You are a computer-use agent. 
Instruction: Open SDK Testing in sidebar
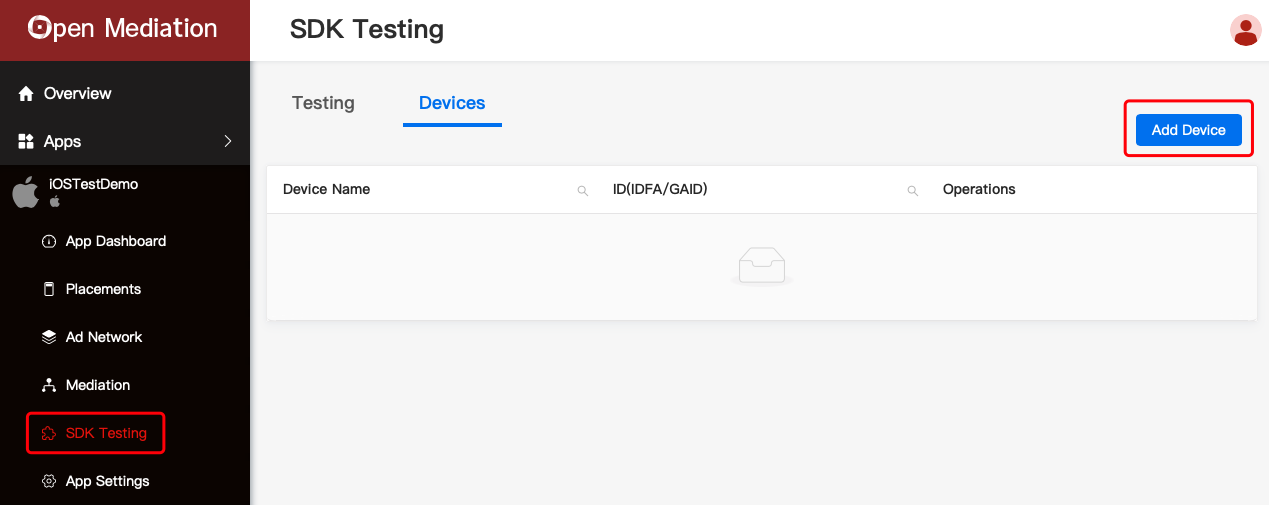tap(106, 433)
